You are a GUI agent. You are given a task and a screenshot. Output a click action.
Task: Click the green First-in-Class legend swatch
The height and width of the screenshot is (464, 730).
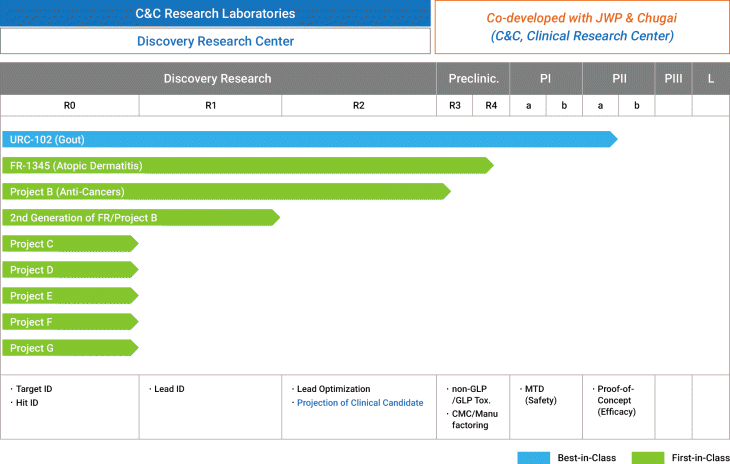(x=648, y=457)
